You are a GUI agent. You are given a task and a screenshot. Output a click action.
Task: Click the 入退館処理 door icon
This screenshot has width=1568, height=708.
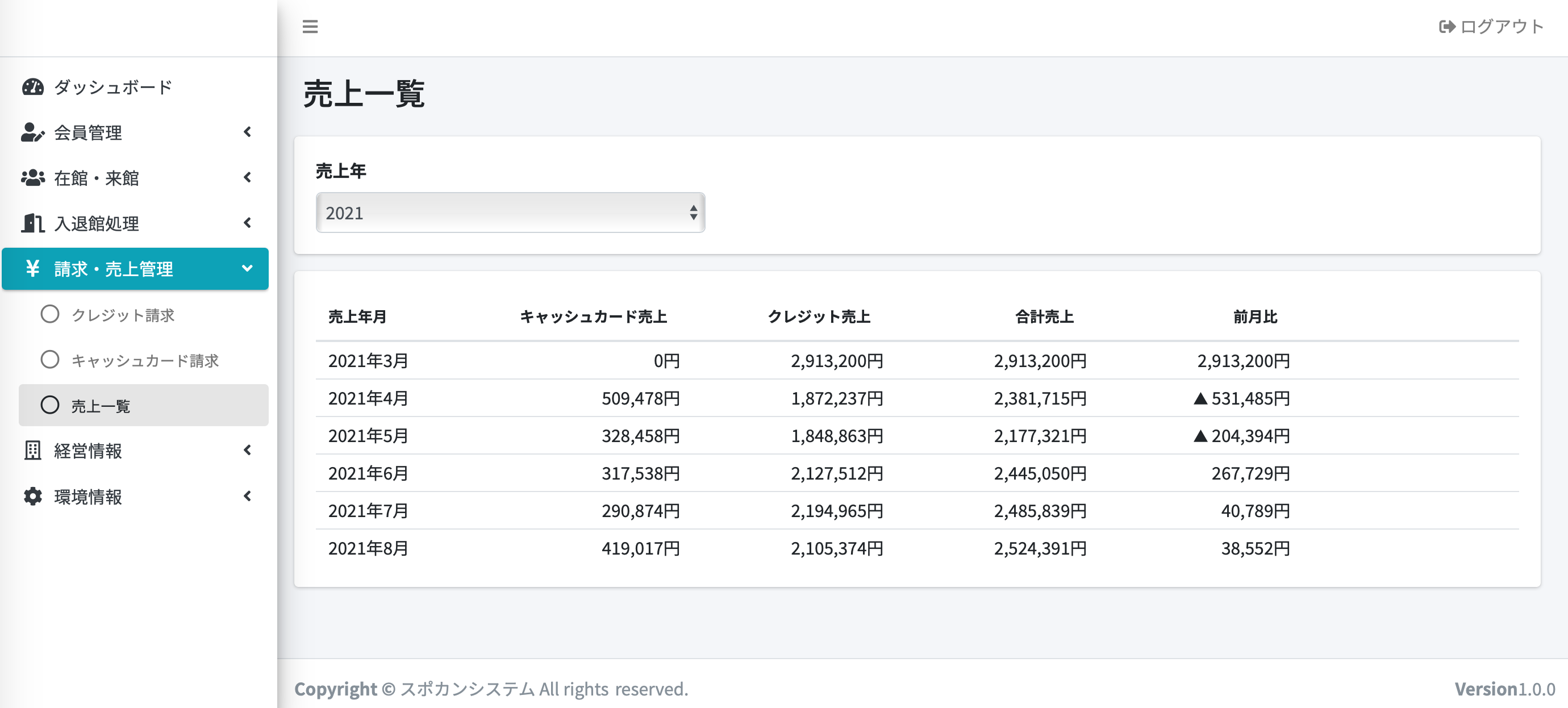point(33,223)
